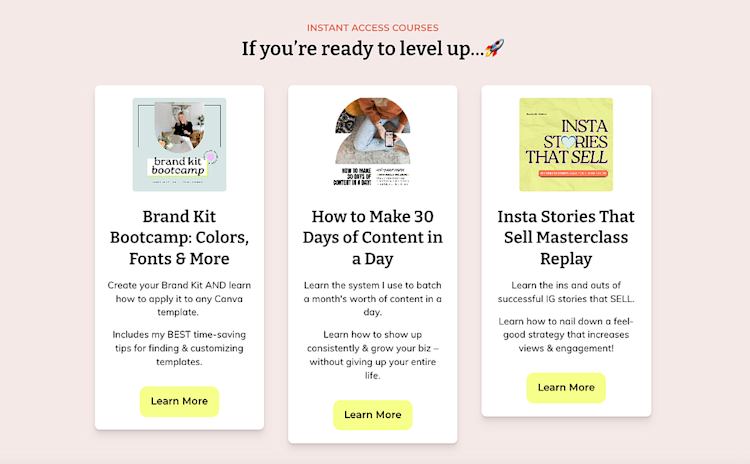Click the "Learn the system I use to batch" text
This screenshot has width=750, height=464.
click(373, 298)
